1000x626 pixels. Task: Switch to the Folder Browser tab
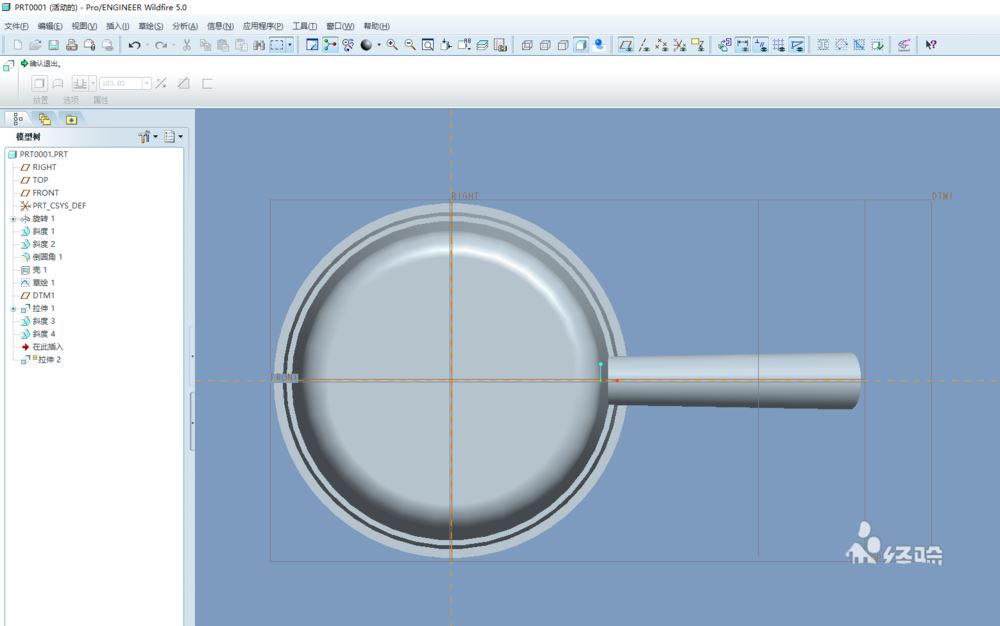44,119
